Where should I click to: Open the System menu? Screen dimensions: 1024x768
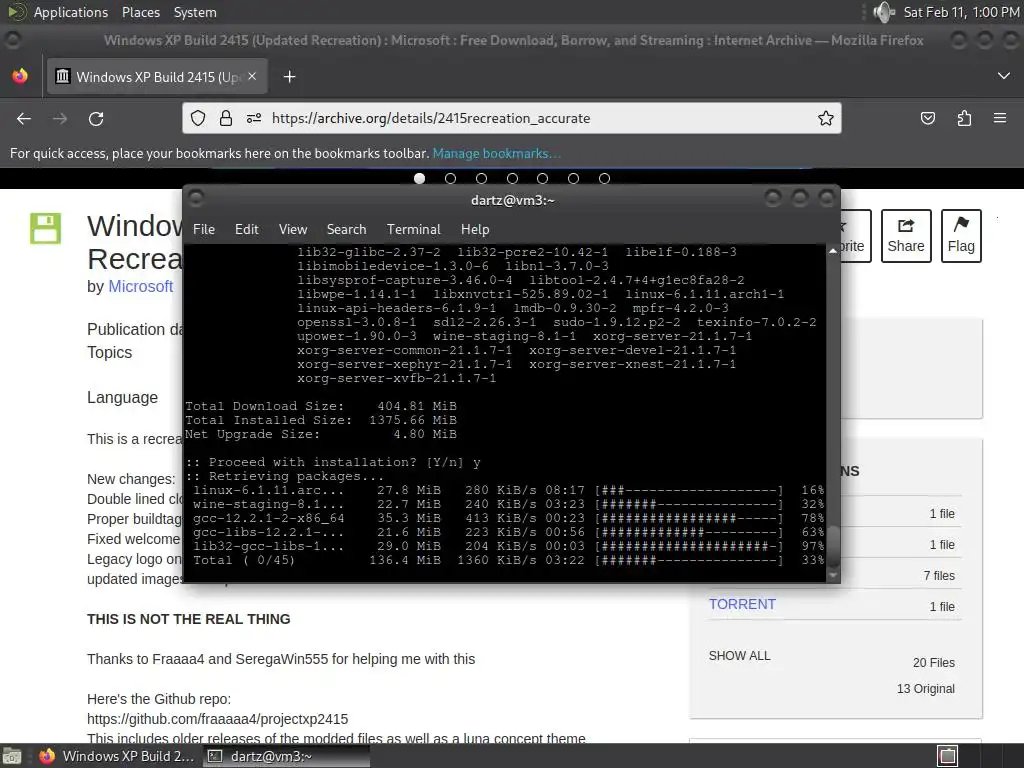(x=195, y=12)
